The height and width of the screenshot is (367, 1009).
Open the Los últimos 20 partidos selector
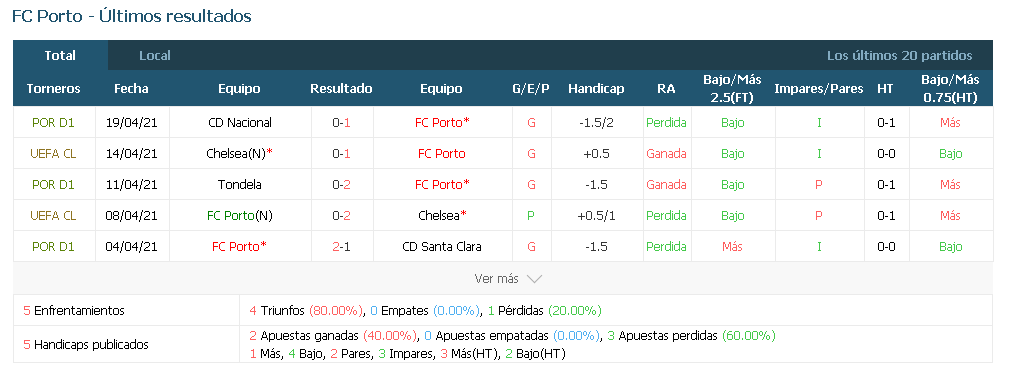pos(900,55)
